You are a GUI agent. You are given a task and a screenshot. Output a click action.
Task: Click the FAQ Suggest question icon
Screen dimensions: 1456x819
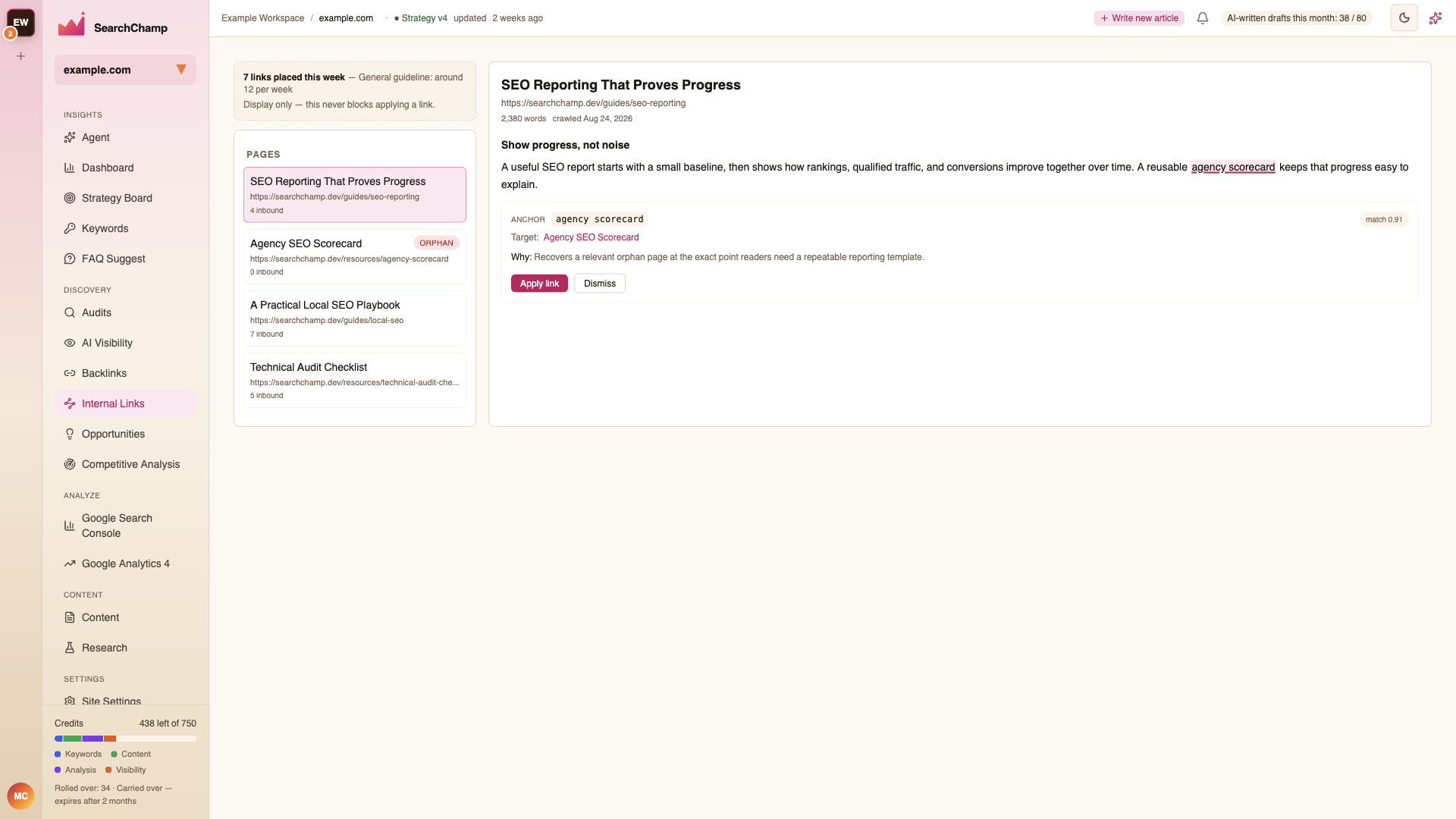click(x=70, y=259)
